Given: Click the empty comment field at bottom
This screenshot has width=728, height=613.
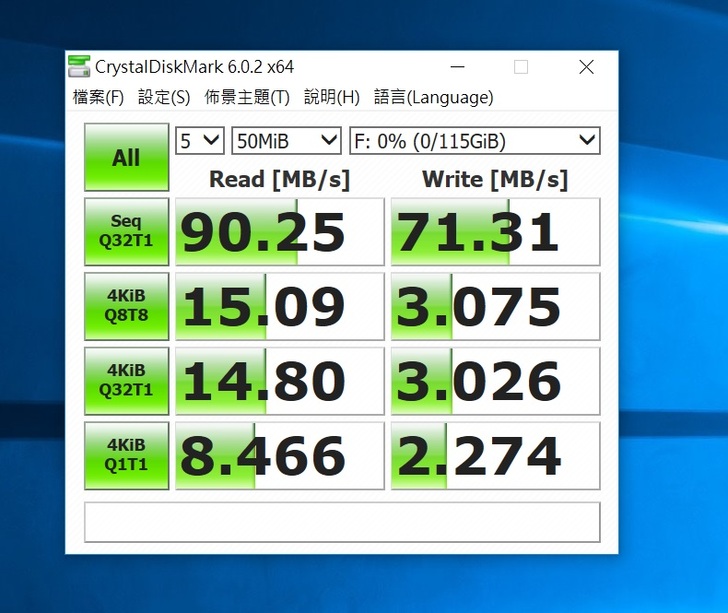Looking at the screenshot, I should [x=342, y=522].
